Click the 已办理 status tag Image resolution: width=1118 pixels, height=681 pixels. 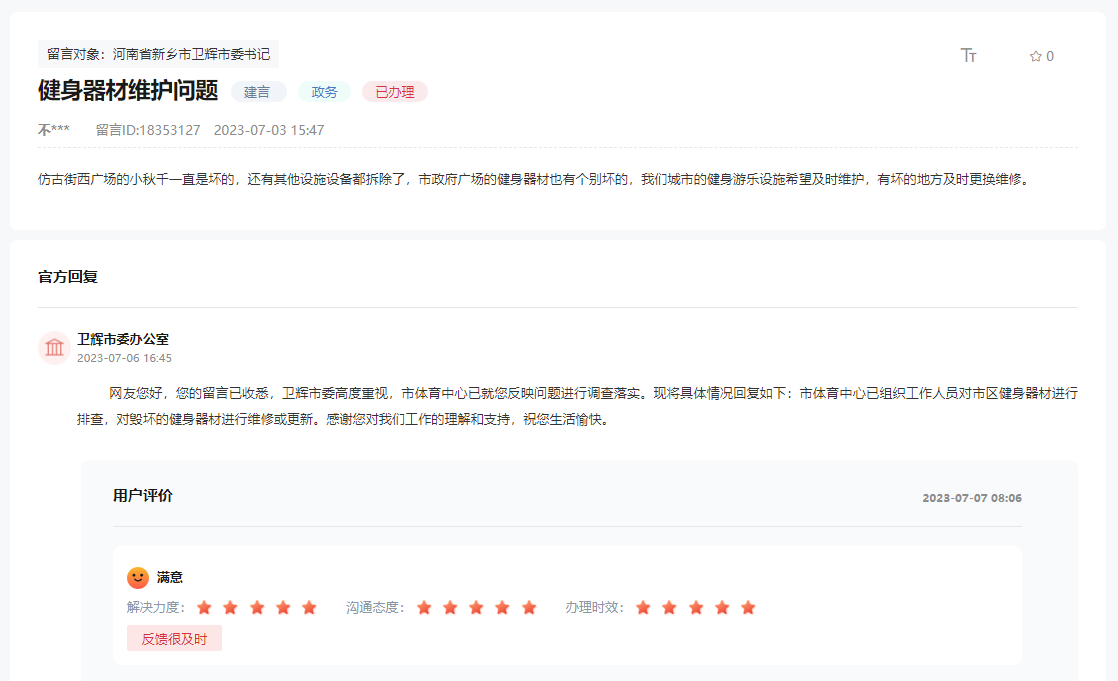click(x=395, y=92)
